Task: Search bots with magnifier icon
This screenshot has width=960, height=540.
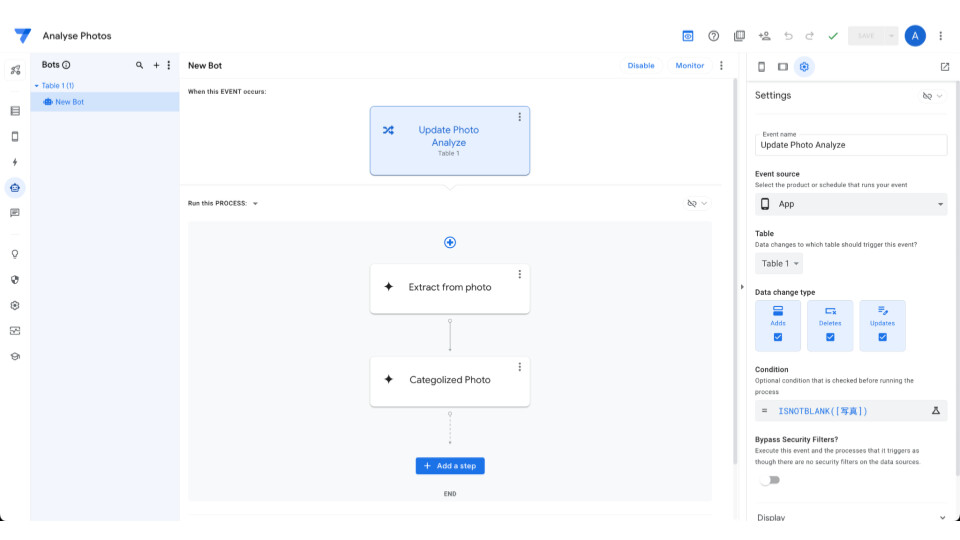Action: point(139,65)
